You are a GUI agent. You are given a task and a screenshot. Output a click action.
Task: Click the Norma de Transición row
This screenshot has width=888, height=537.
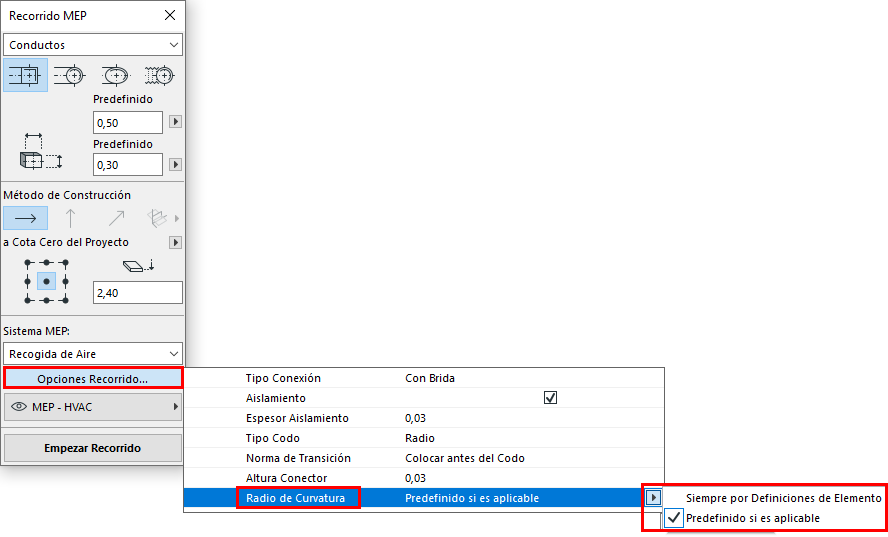point(424,458)
